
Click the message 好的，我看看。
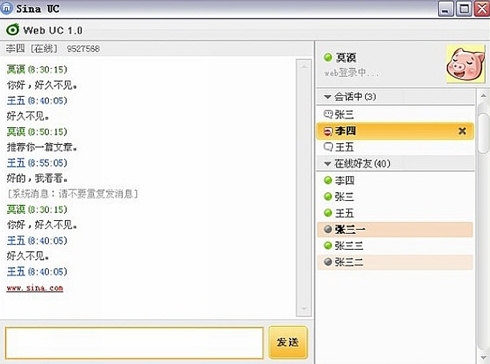pyautogui.click(x=37, y=178)
